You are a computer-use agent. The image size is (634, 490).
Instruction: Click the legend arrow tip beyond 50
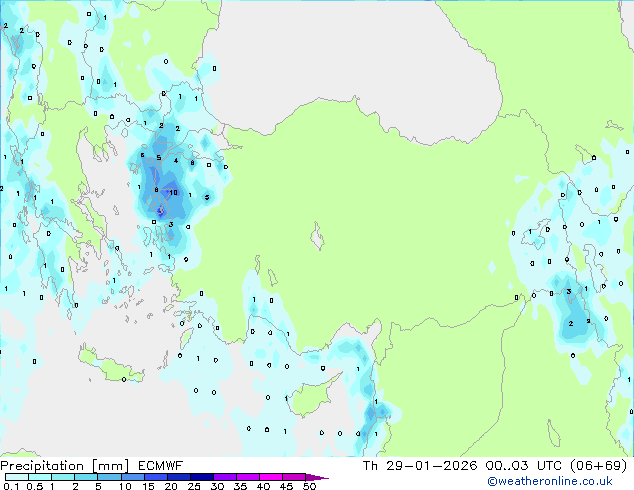[x=317, y=477]
